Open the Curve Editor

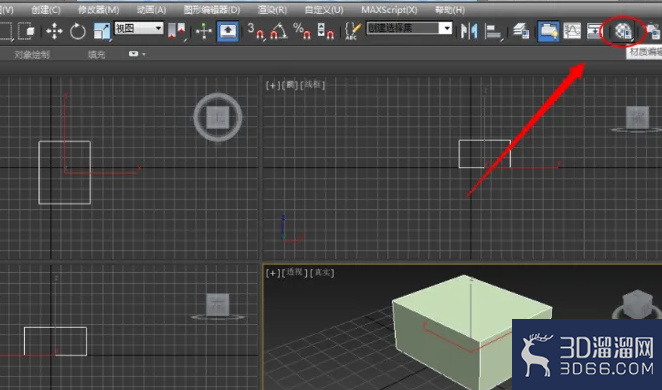coord(572,31)
